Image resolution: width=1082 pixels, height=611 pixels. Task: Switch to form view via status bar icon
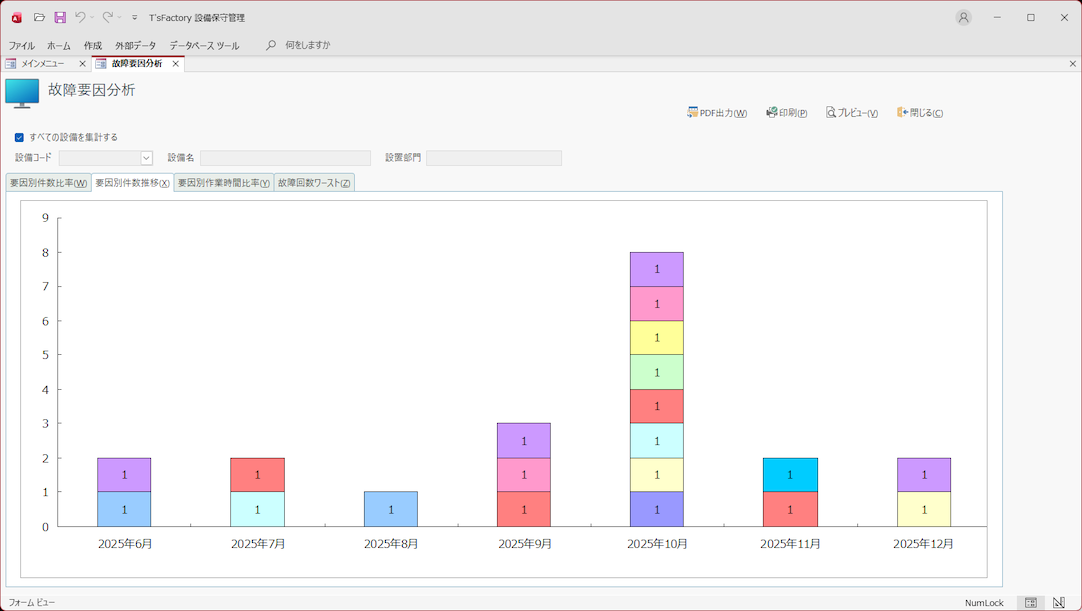(1030, 603)
